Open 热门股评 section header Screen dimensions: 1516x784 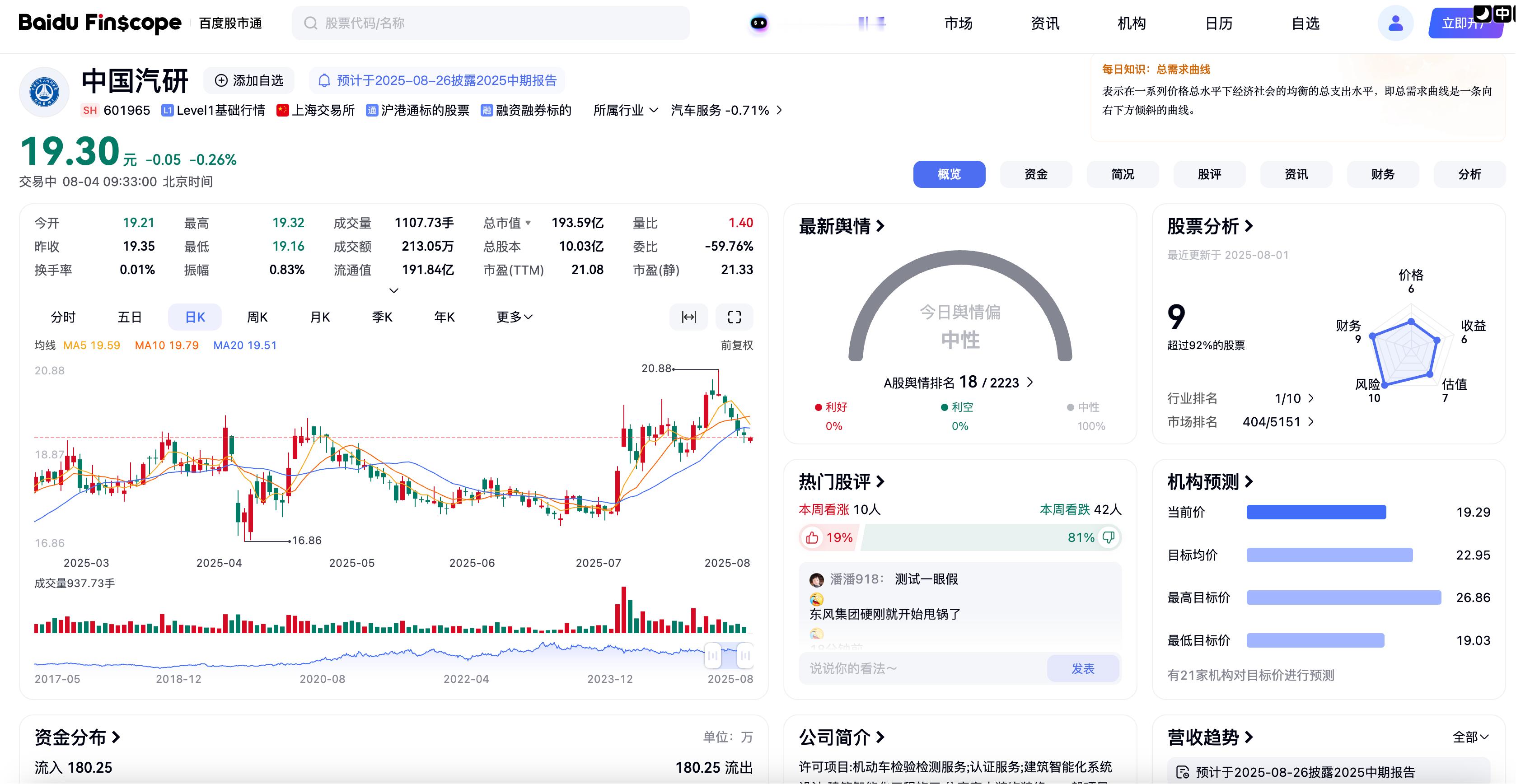(x=842, y=482)
